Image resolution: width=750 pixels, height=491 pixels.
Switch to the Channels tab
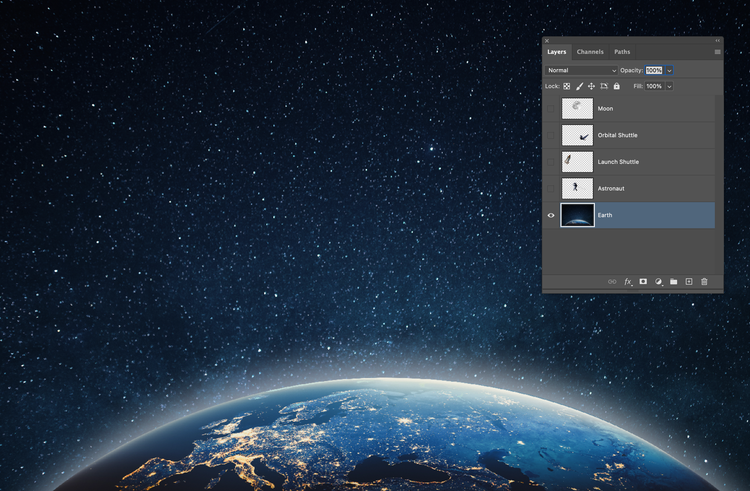(590, 52)
